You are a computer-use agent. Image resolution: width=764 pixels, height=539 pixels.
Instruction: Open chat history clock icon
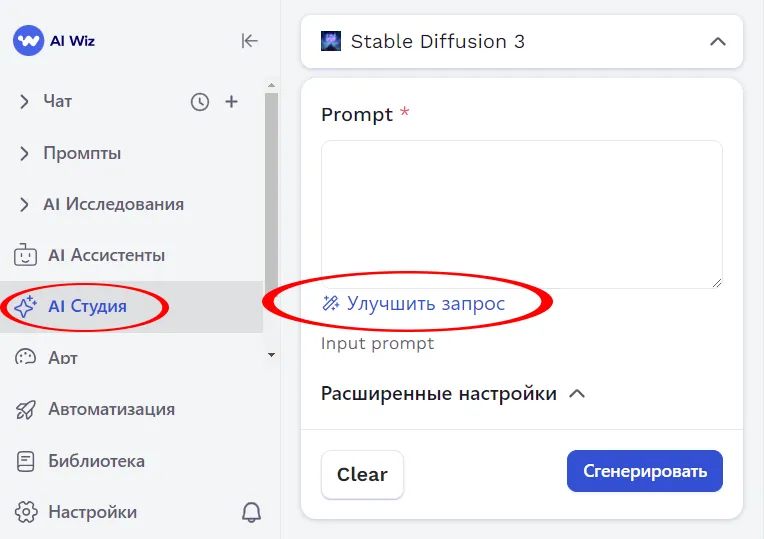pos(200,101)
